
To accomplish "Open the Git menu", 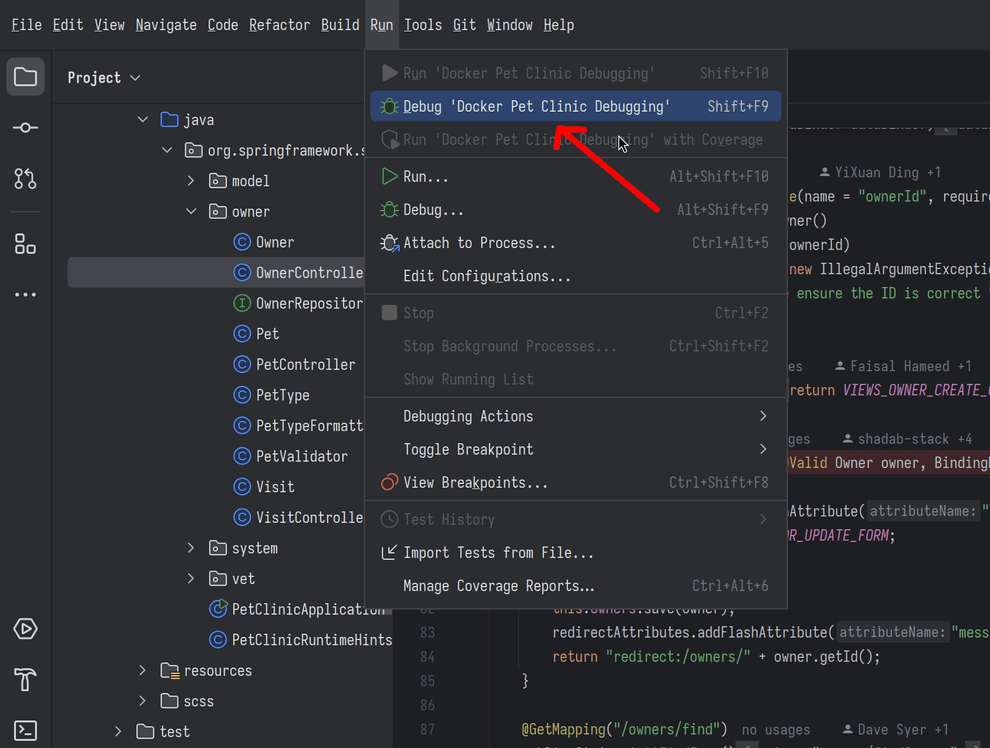I will pos(464,24).
